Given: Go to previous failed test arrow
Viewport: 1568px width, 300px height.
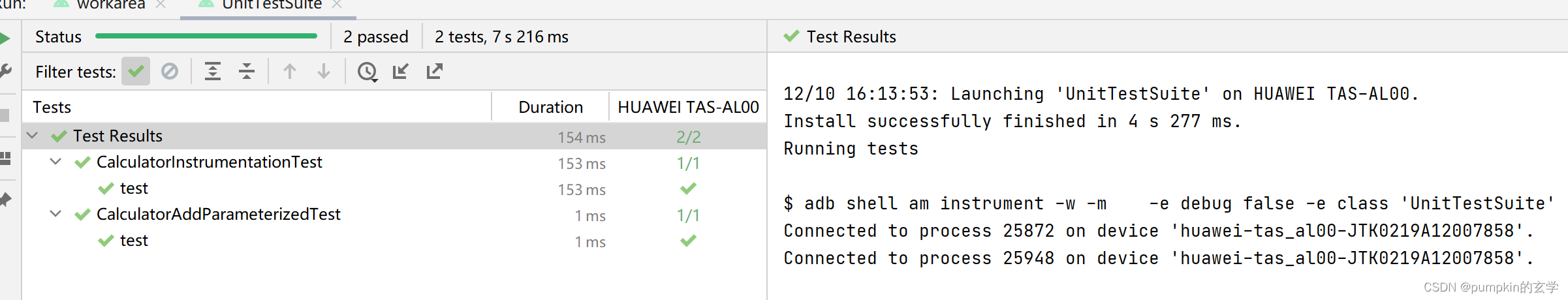Looking at the screenshot, I should coord(290,71).
